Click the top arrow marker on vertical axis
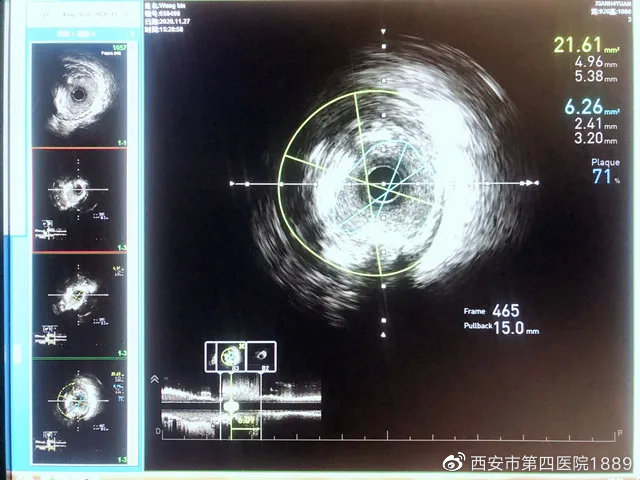Screen dimensions: 640x480 pos(383,31)
